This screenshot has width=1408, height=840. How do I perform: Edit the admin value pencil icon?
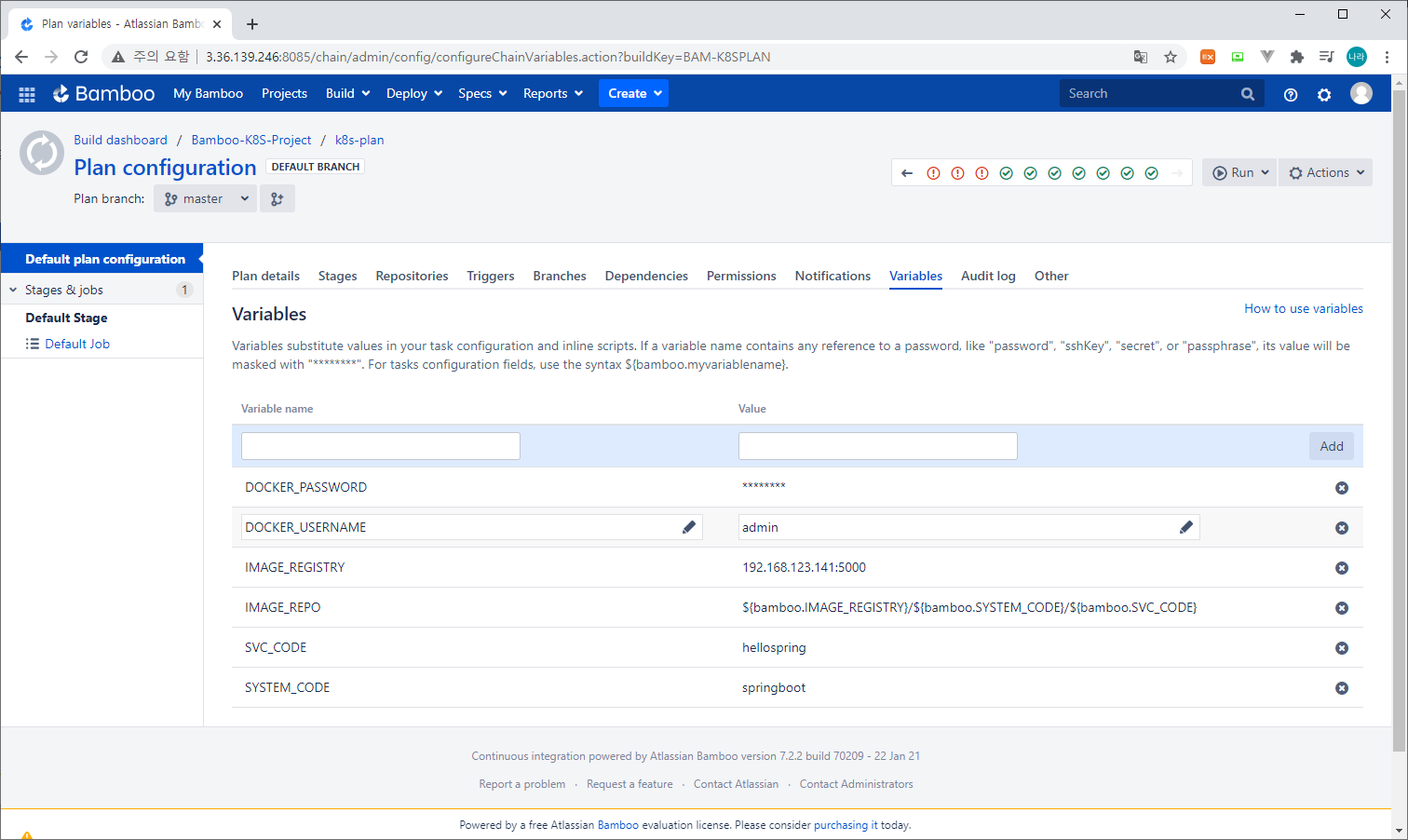1186,527
